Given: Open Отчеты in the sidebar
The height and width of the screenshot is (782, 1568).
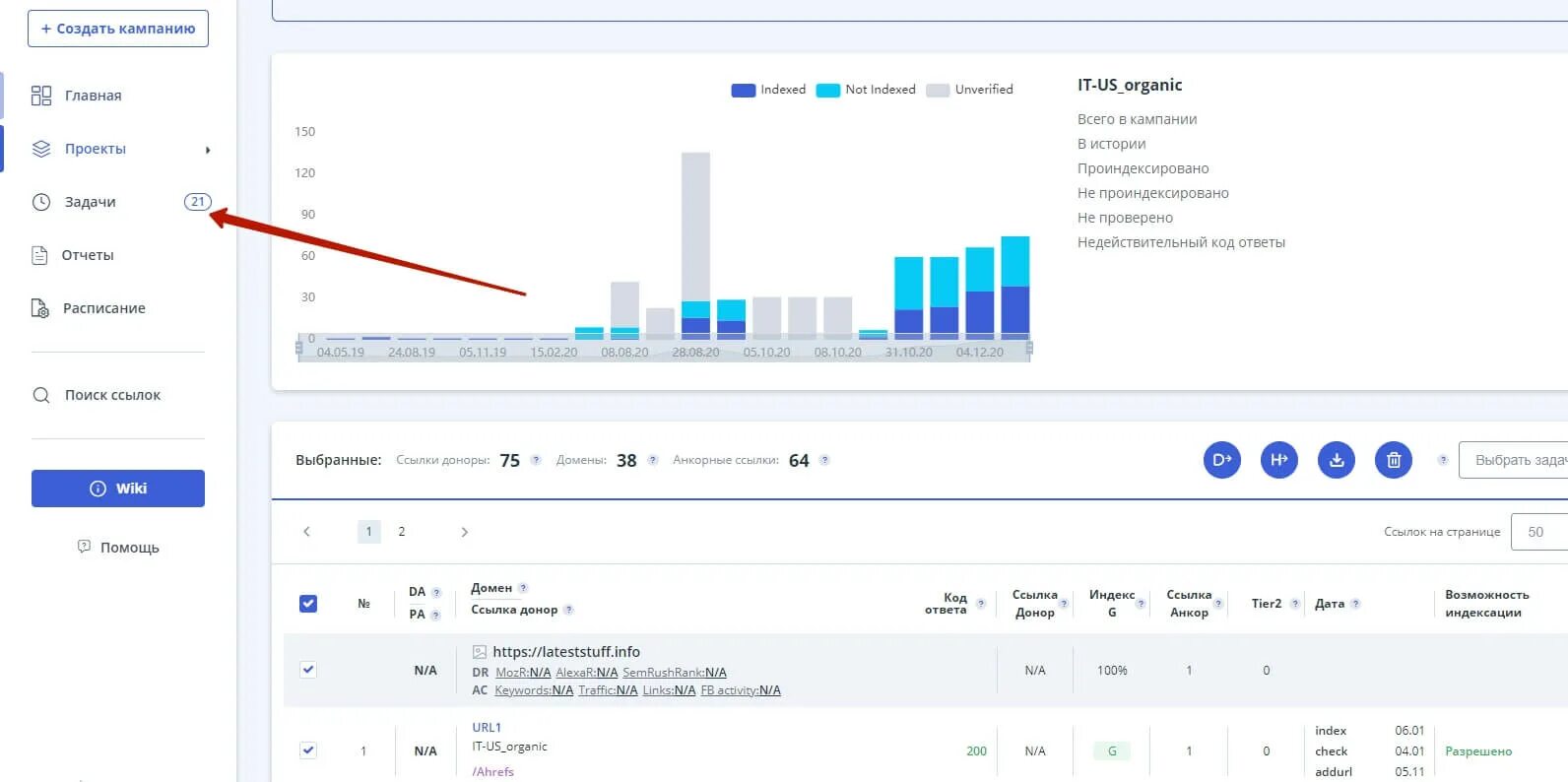Looking at the screenshot, I should [x=88, y=255].
